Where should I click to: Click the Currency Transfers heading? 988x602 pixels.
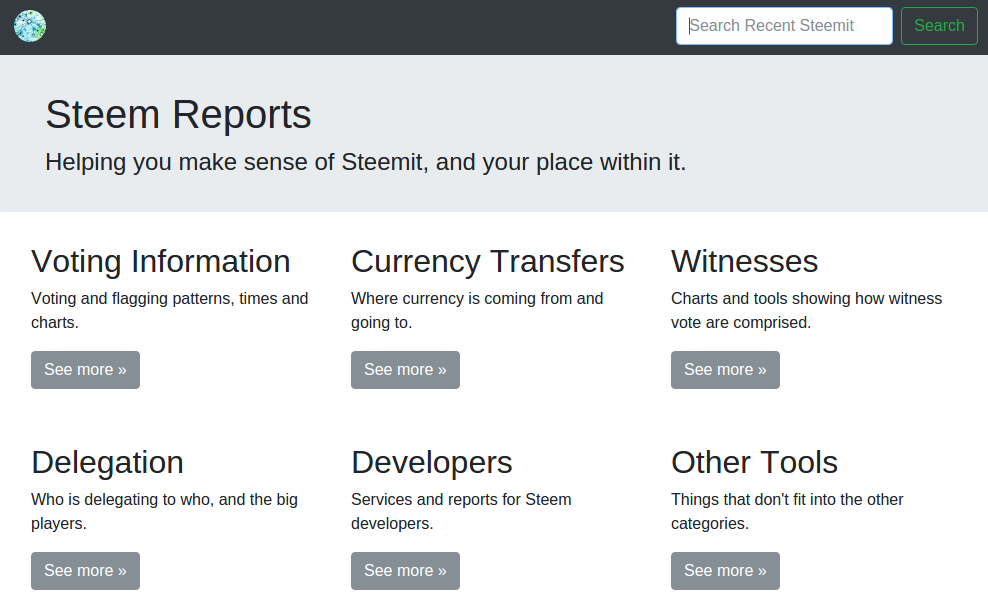tap(488, 262)
